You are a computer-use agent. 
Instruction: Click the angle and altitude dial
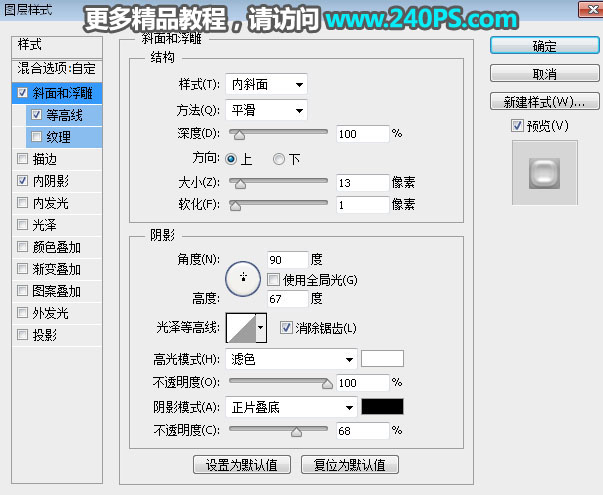pos(243,279)
